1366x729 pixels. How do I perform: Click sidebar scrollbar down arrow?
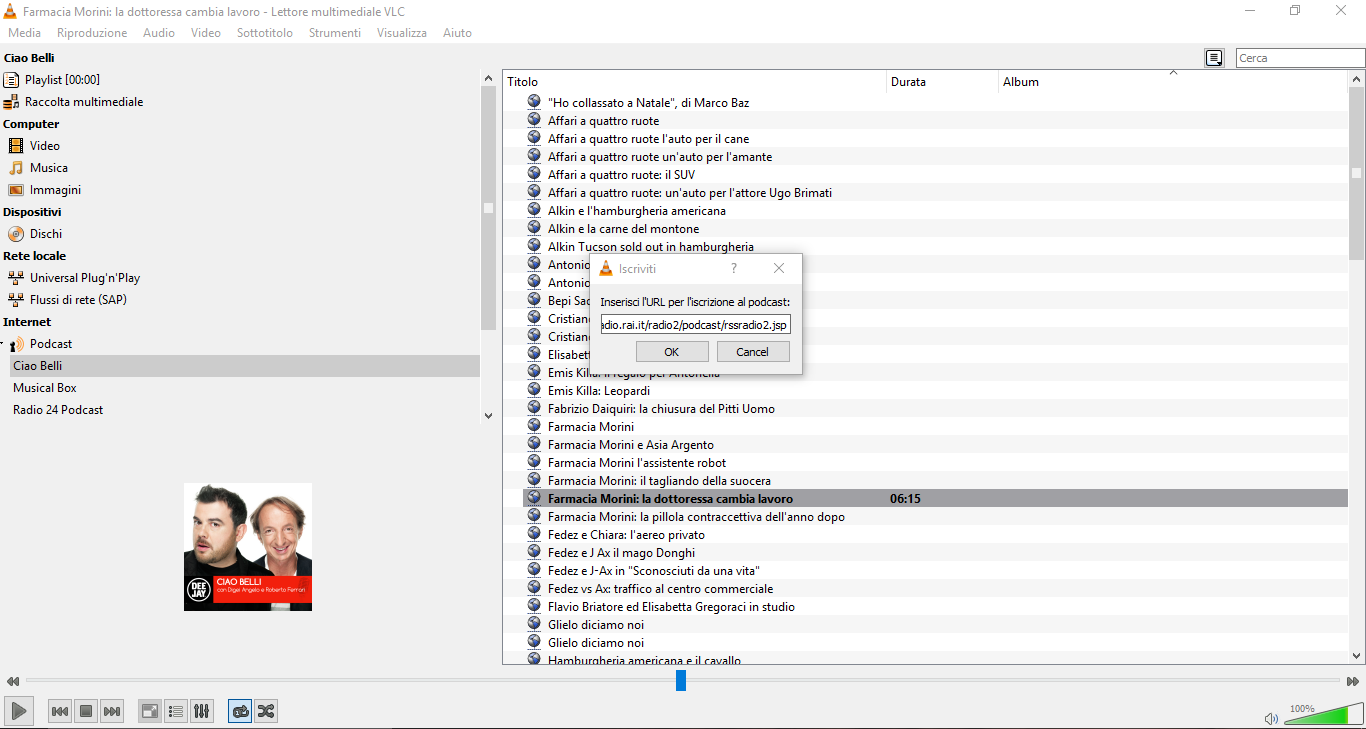pos(488,415)
